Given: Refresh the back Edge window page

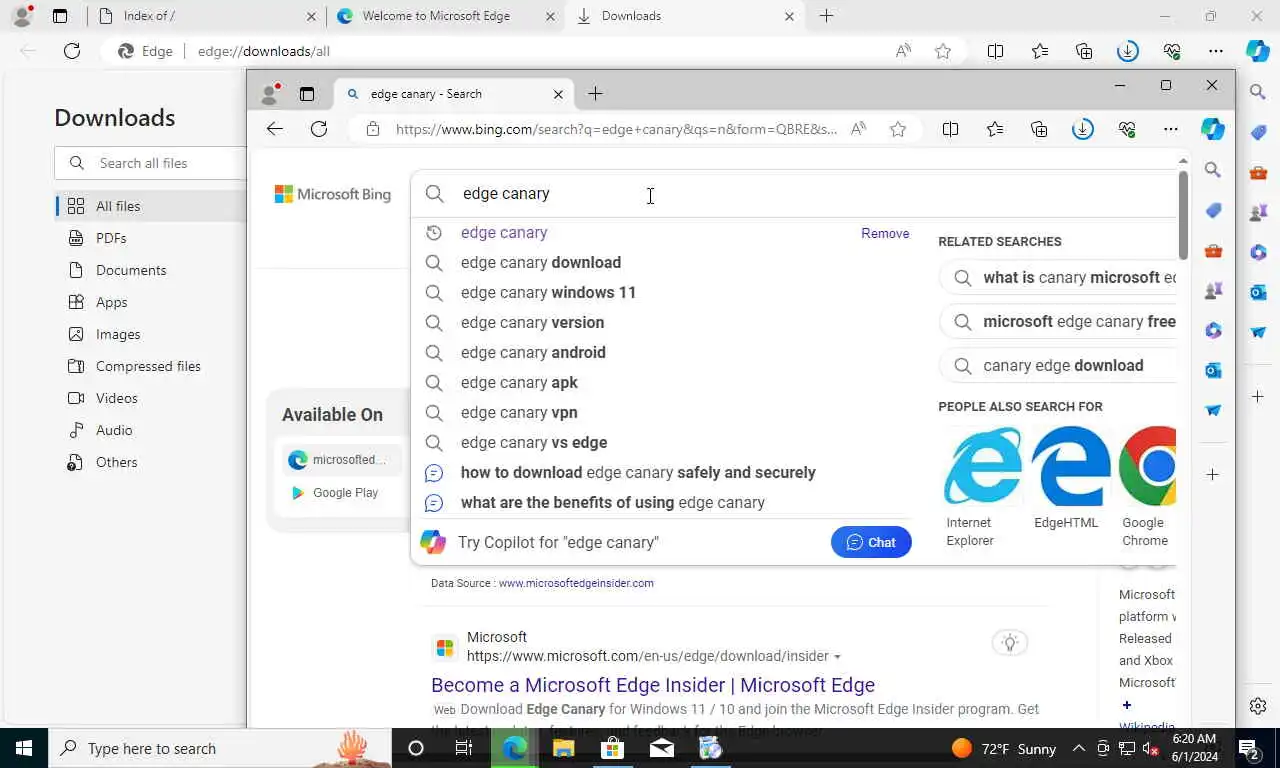Looking at the screenshot, I should [72, 51].
